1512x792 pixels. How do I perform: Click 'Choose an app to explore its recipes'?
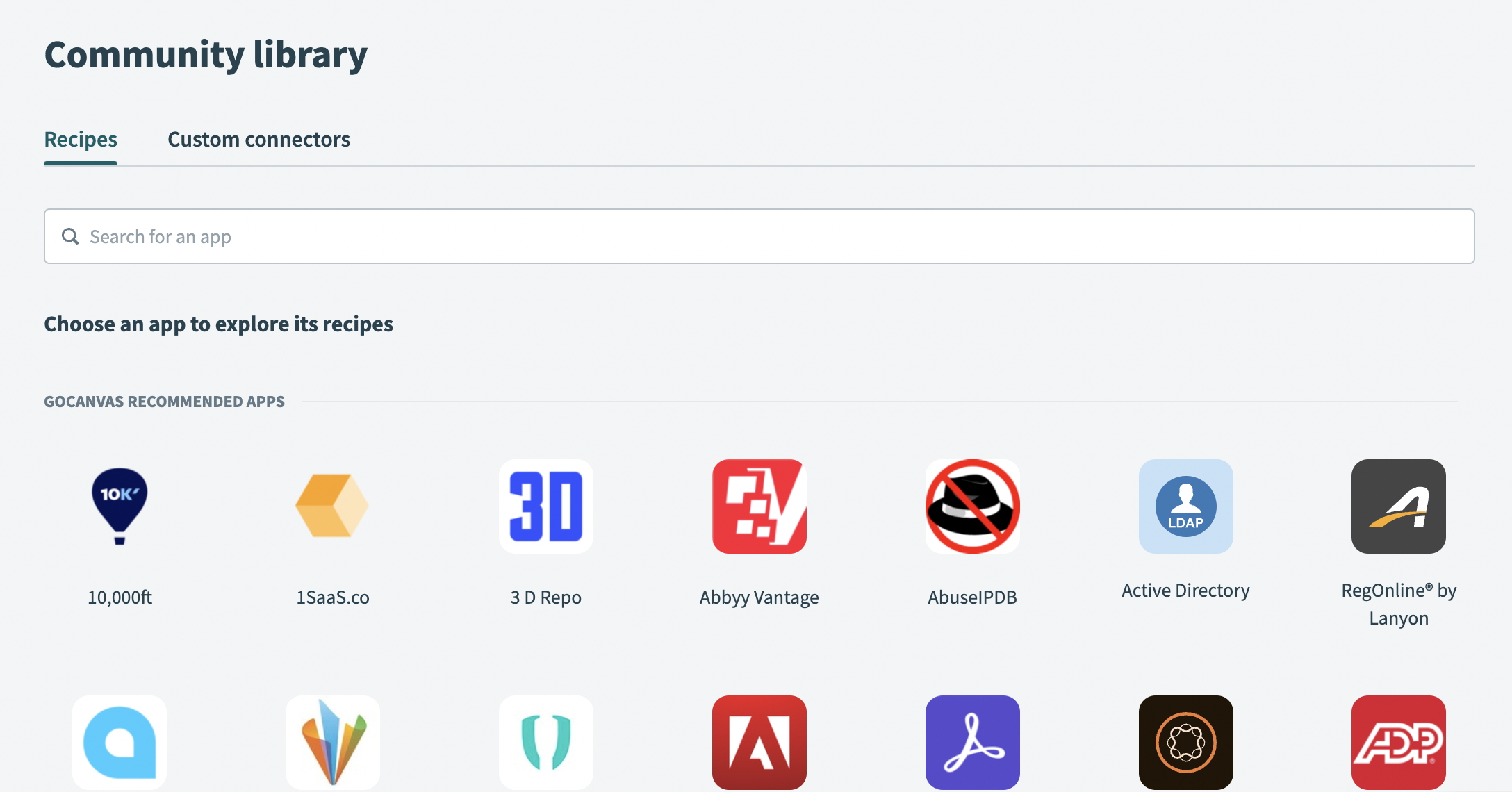coord(219,324)
